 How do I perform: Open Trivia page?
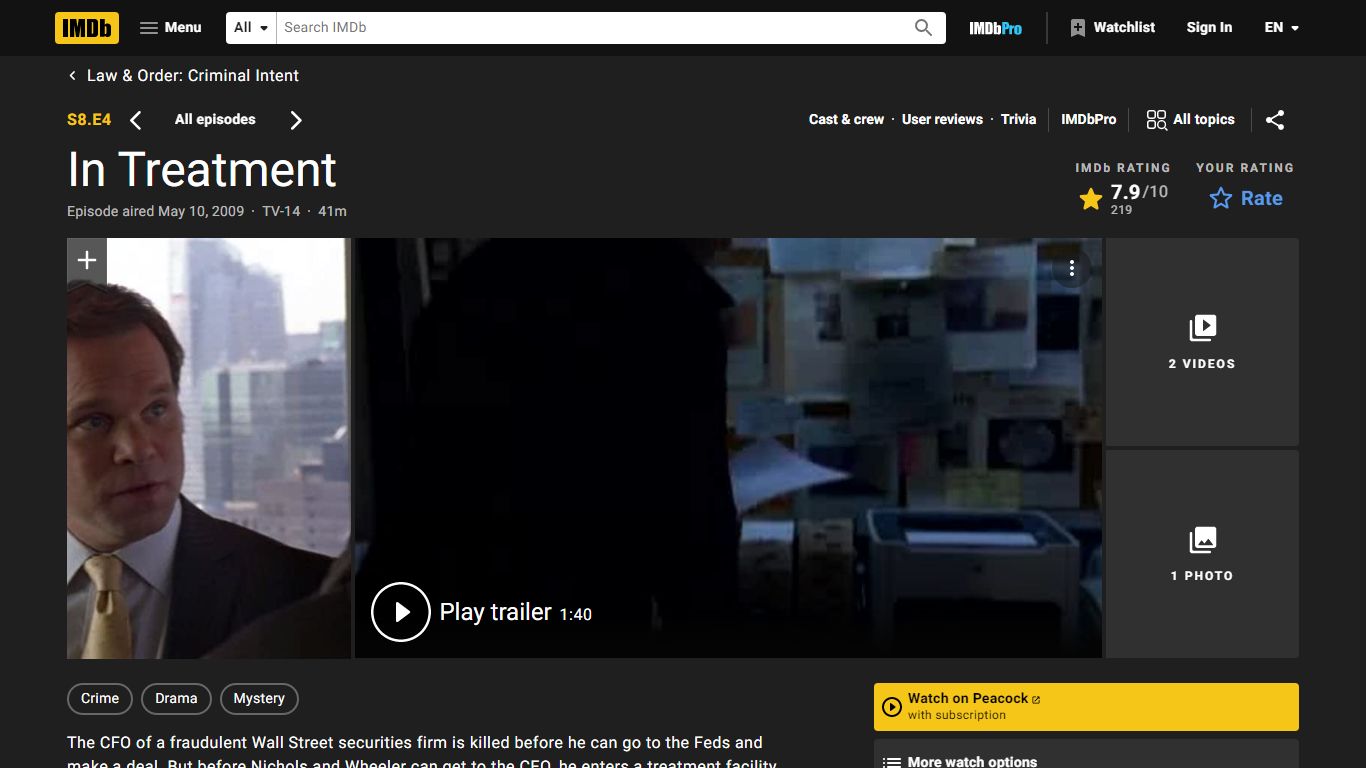point(1018,119)
